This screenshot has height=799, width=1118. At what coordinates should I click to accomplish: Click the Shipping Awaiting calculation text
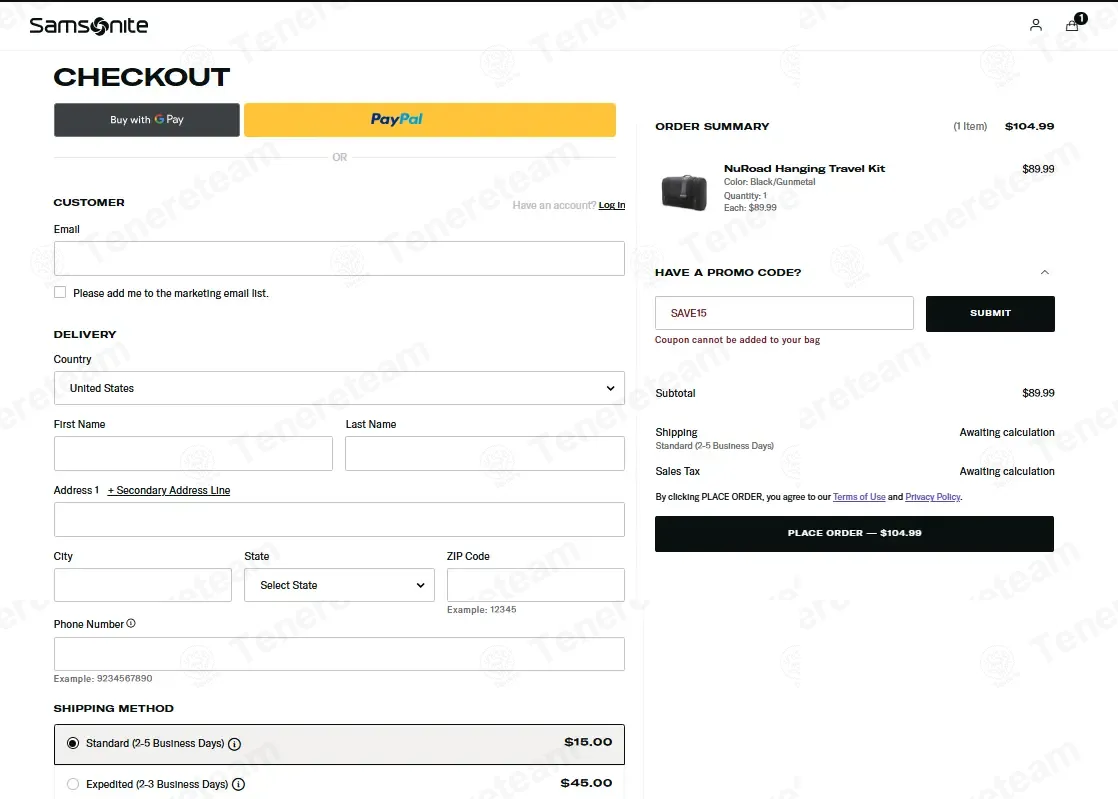(x=1007, y=432)
